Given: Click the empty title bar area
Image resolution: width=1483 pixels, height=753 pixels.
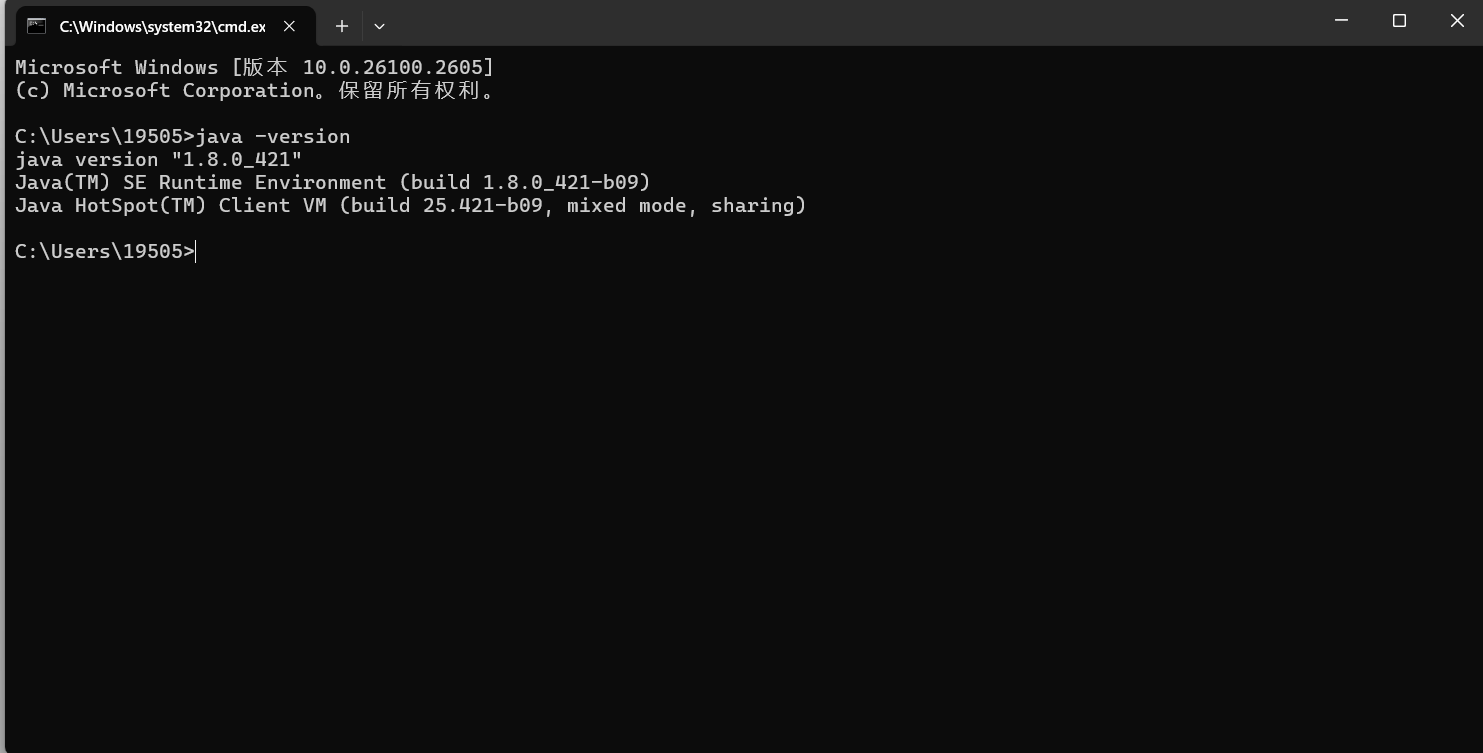Looking at the screenshot, I should (850, 24).
